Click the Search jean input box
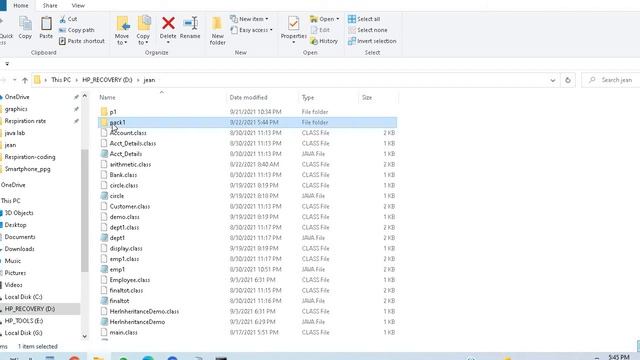Screen dimensions: 640x360 (612, 80)
